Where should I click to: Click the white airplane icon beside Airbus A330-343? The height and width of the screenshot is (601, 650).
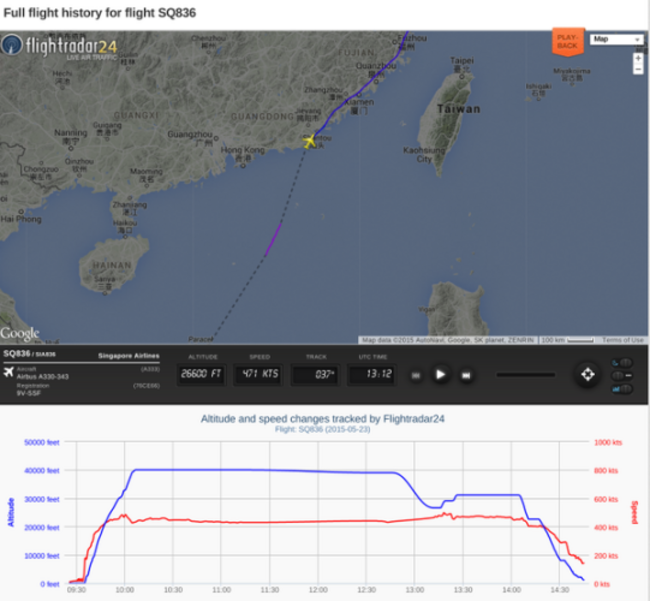coord(9,372)
